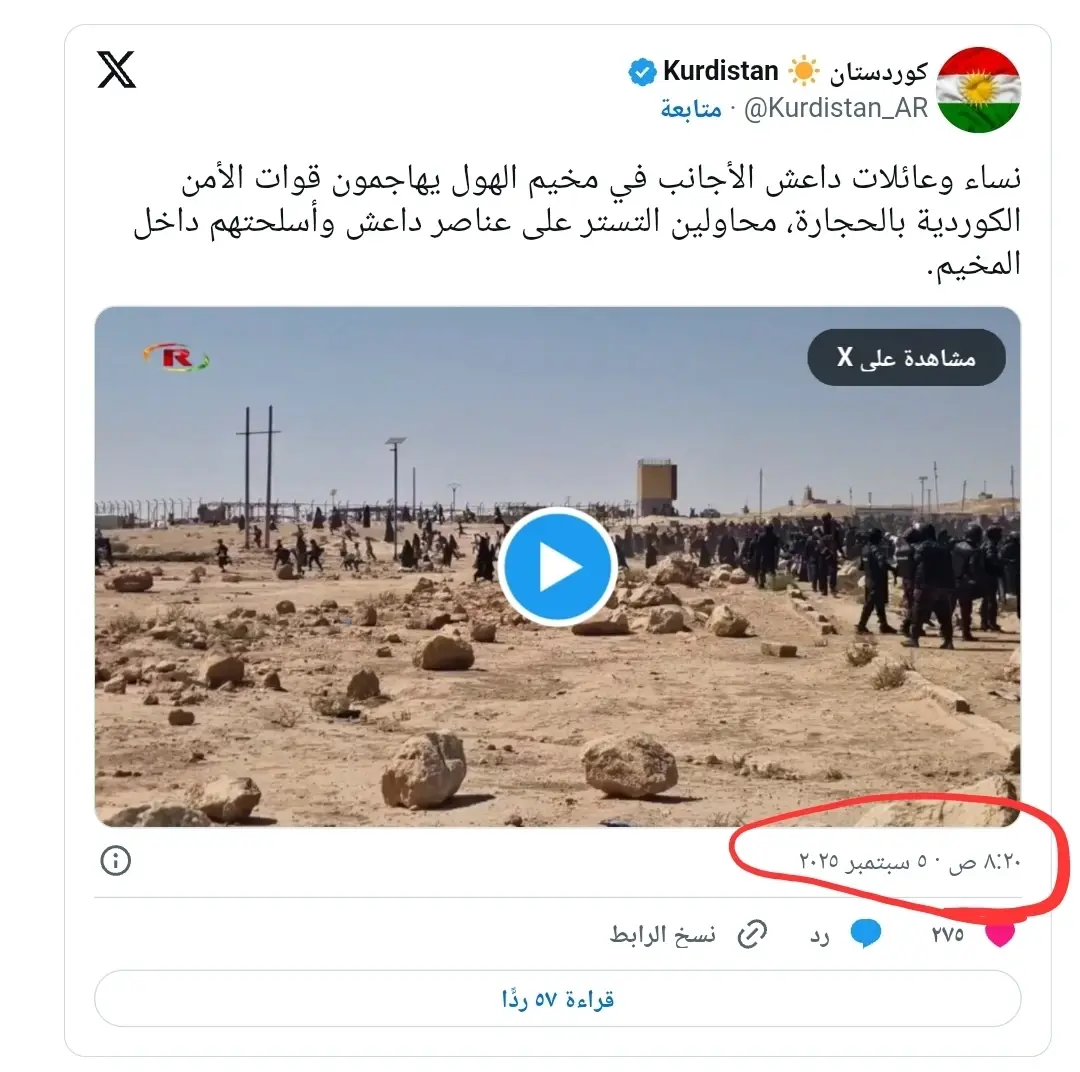Click the مشاهدة على X button
The height and width of the screenshot is (1072, 1080).
[x=906, y=358]
